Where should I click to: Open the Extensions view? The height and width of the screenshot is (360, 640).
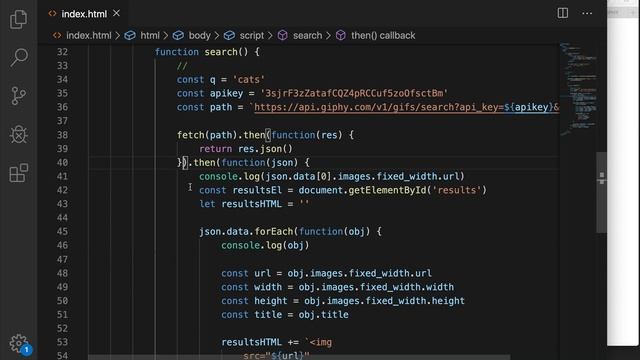tap(18, 173)
